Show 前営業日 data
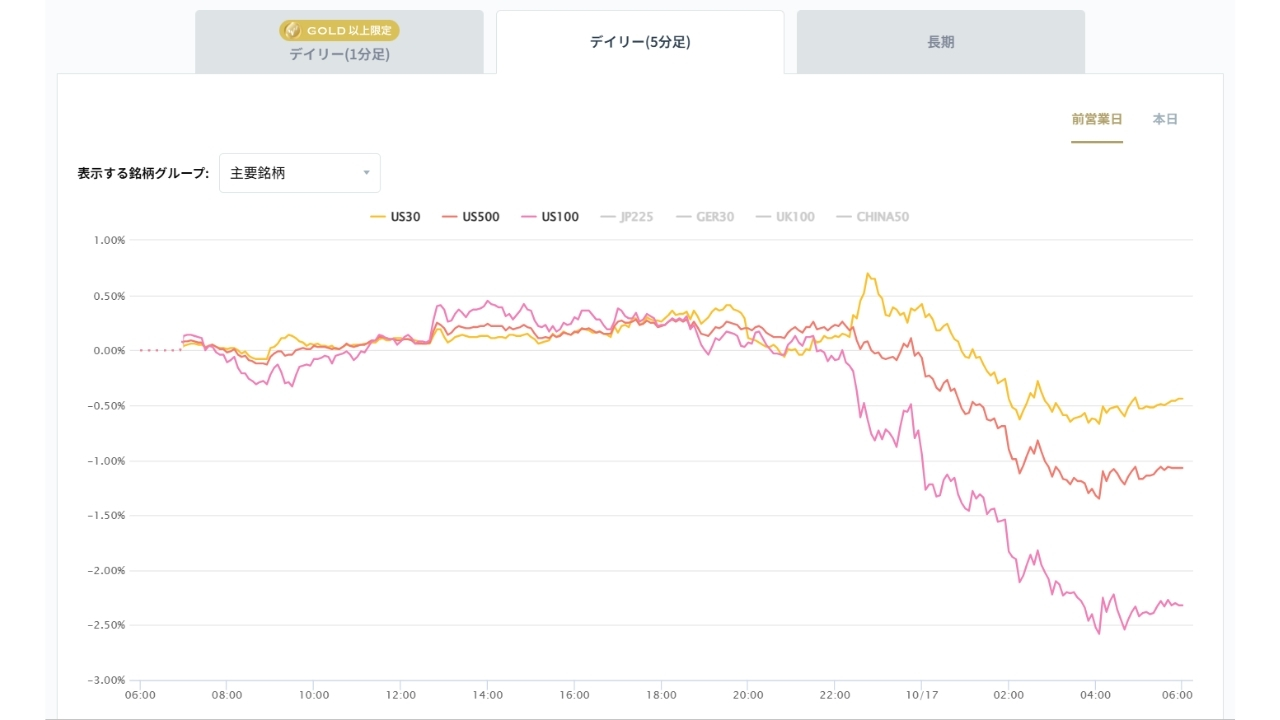This screenshot has height=720, width=1280. [1097, 119]
